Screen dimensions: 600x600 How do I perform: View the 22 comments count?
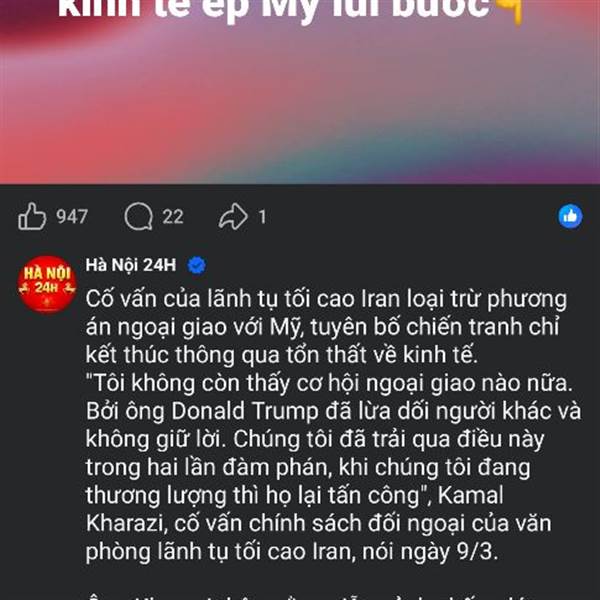[x=173, y=217]
